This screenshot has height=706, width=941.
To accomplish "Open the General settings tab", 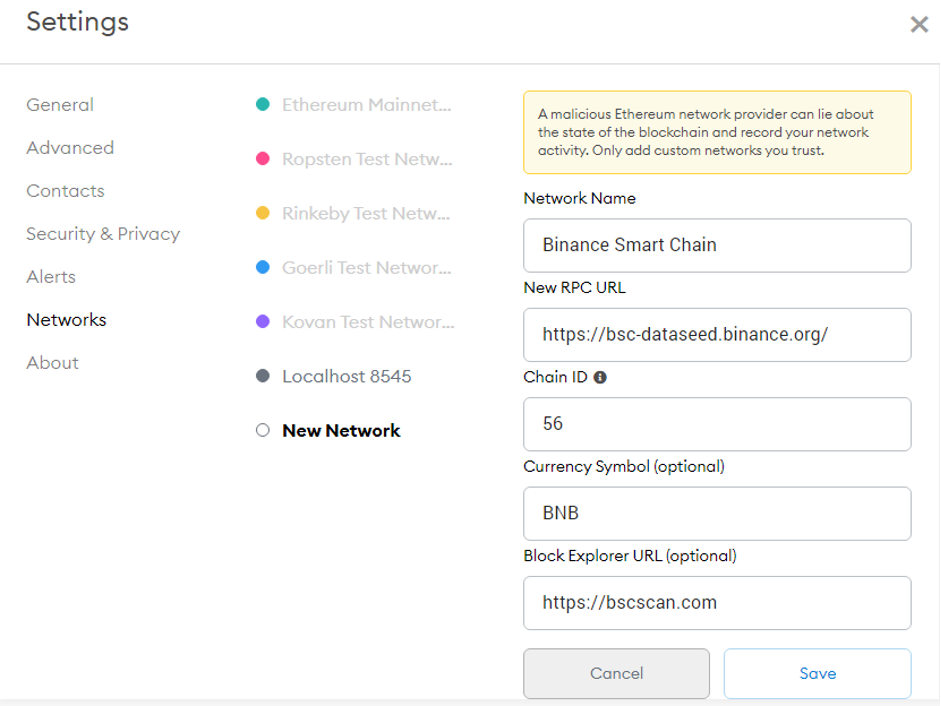I will 60,104.
